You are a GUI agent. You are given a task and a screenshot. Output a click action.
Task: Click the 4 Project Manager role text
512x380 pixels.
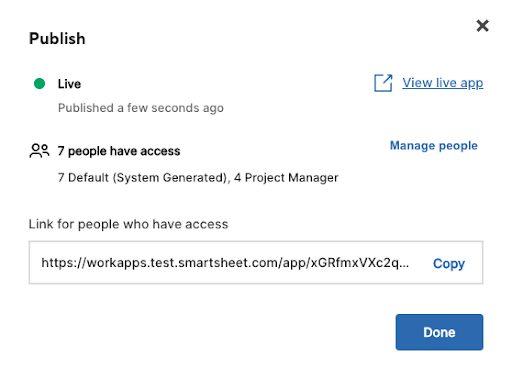(x=286, y=178)
